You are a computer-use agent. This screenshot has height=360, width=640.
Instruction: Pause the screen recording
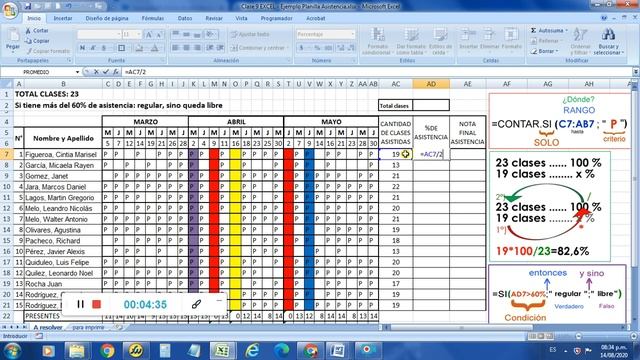(80, 304)
